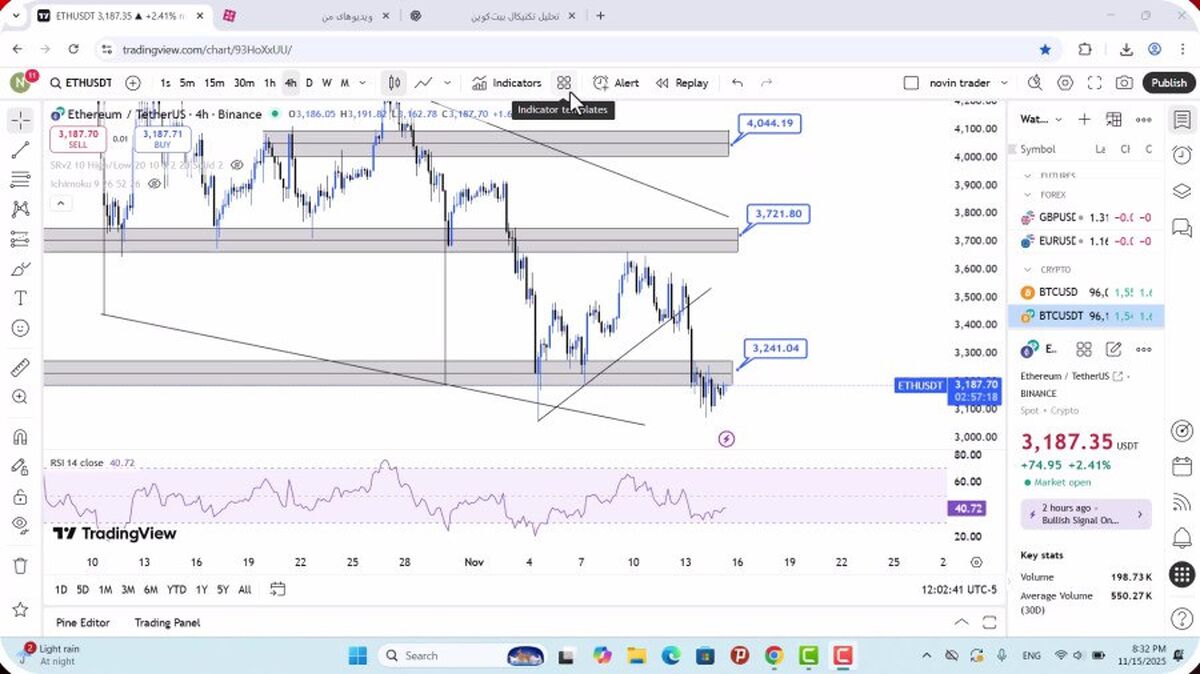Open quick search magnifier with lightning

[x=1035, y=83]
